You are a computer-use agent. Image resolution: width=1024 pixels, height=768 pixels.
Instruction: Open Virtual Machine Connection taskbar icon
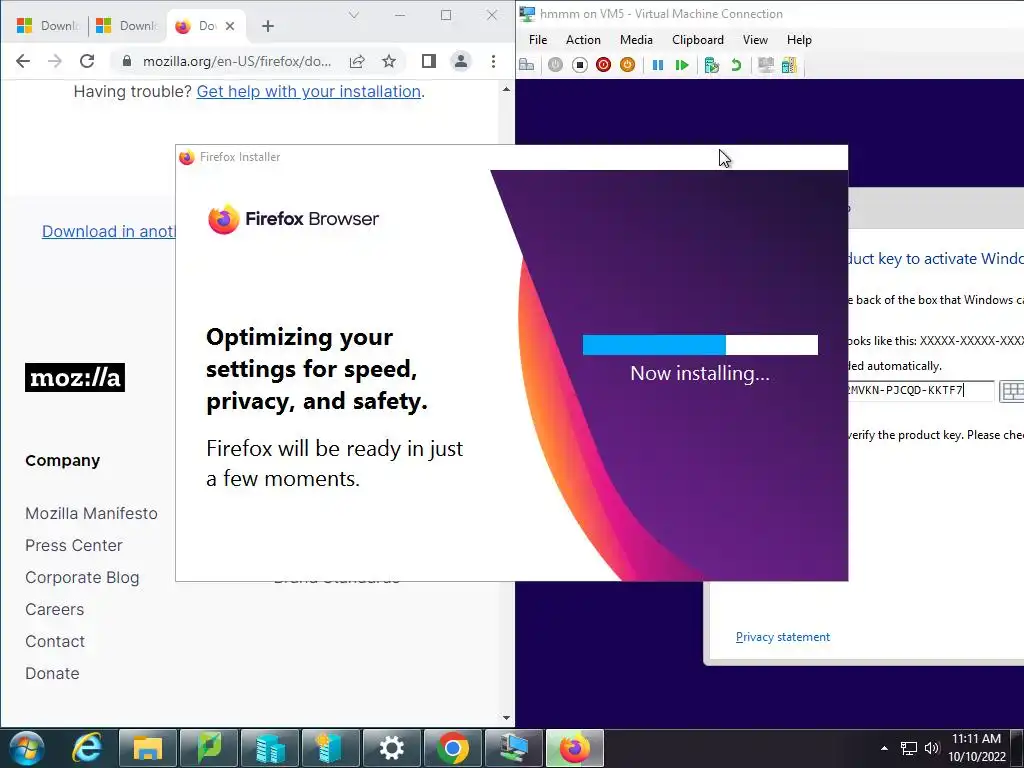point(514,748)
